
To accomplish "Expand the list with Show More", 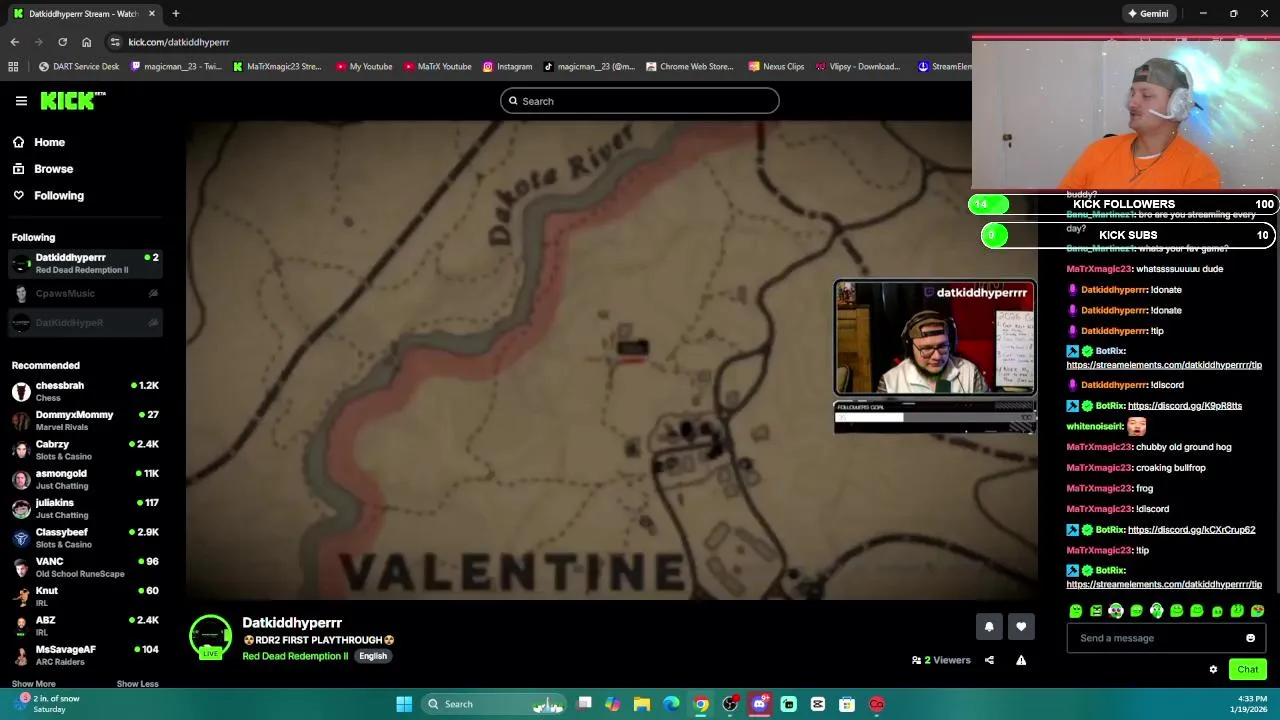I will tap(33, 684).
